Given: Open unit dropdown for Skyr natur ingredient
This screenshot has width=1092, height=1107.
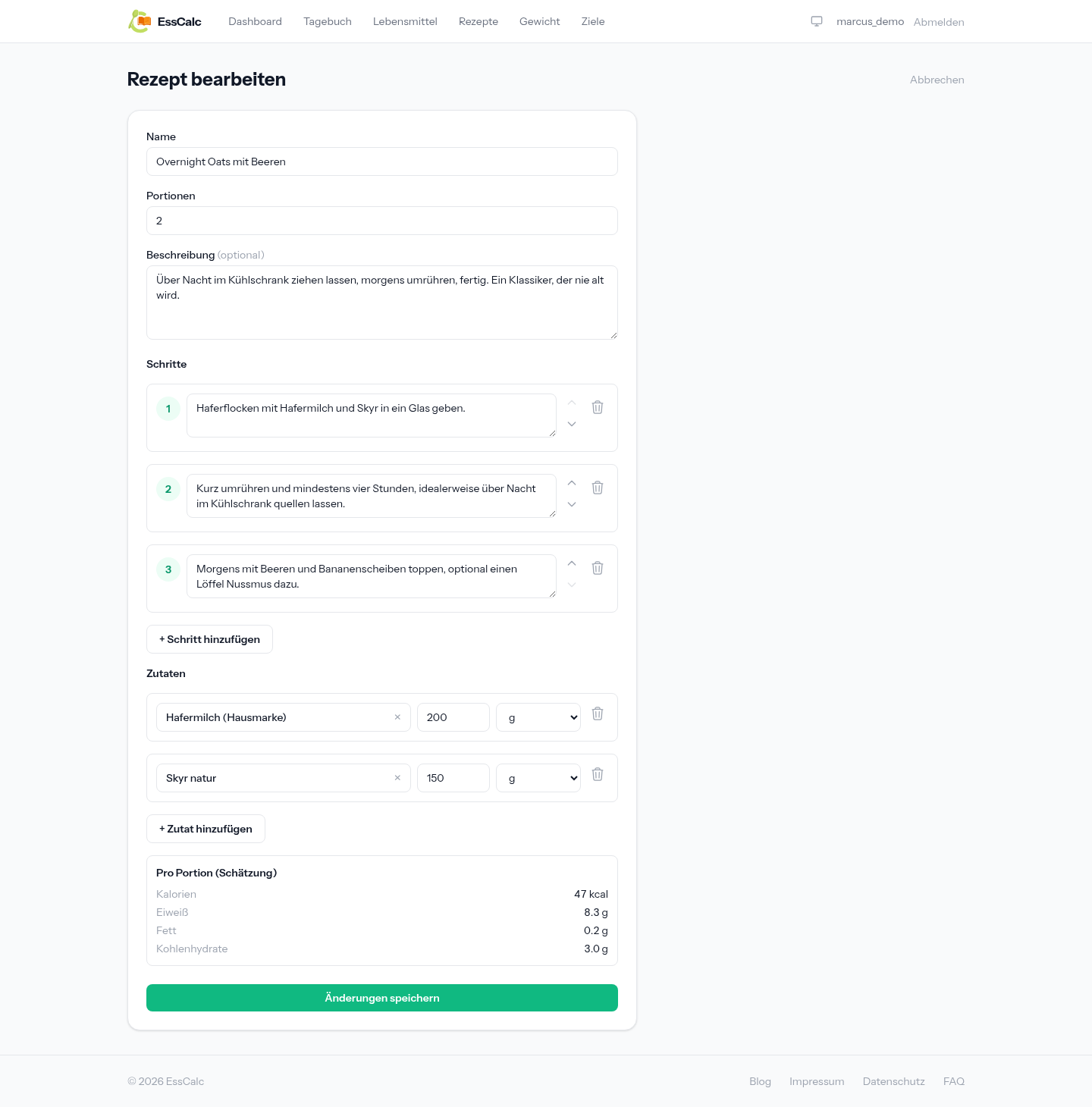Looking at the screenshot, I should pyautogui.click(x=538, y=778).
